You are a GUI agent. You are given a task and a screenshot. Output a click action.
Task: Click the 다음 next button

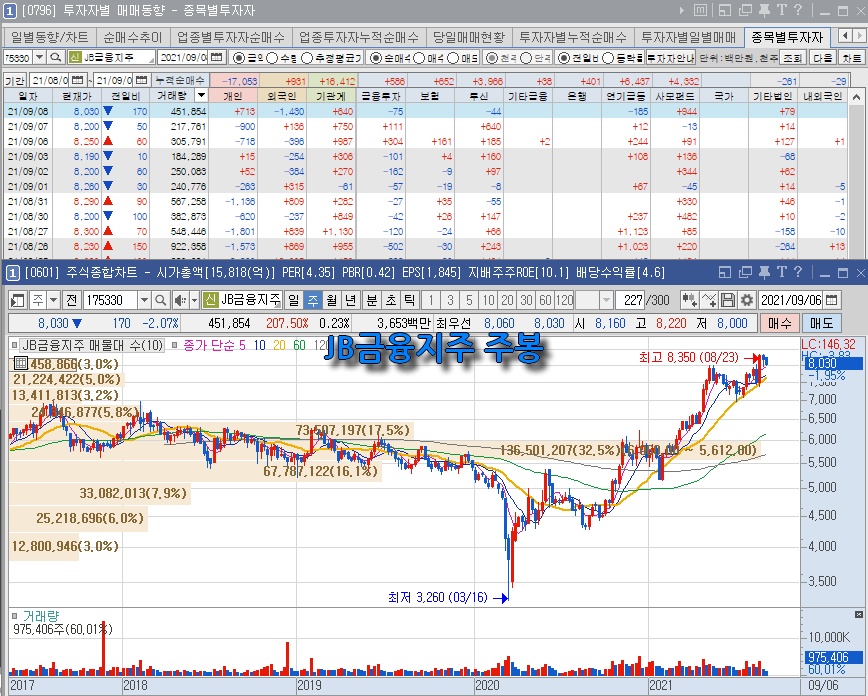click(823, 58)
